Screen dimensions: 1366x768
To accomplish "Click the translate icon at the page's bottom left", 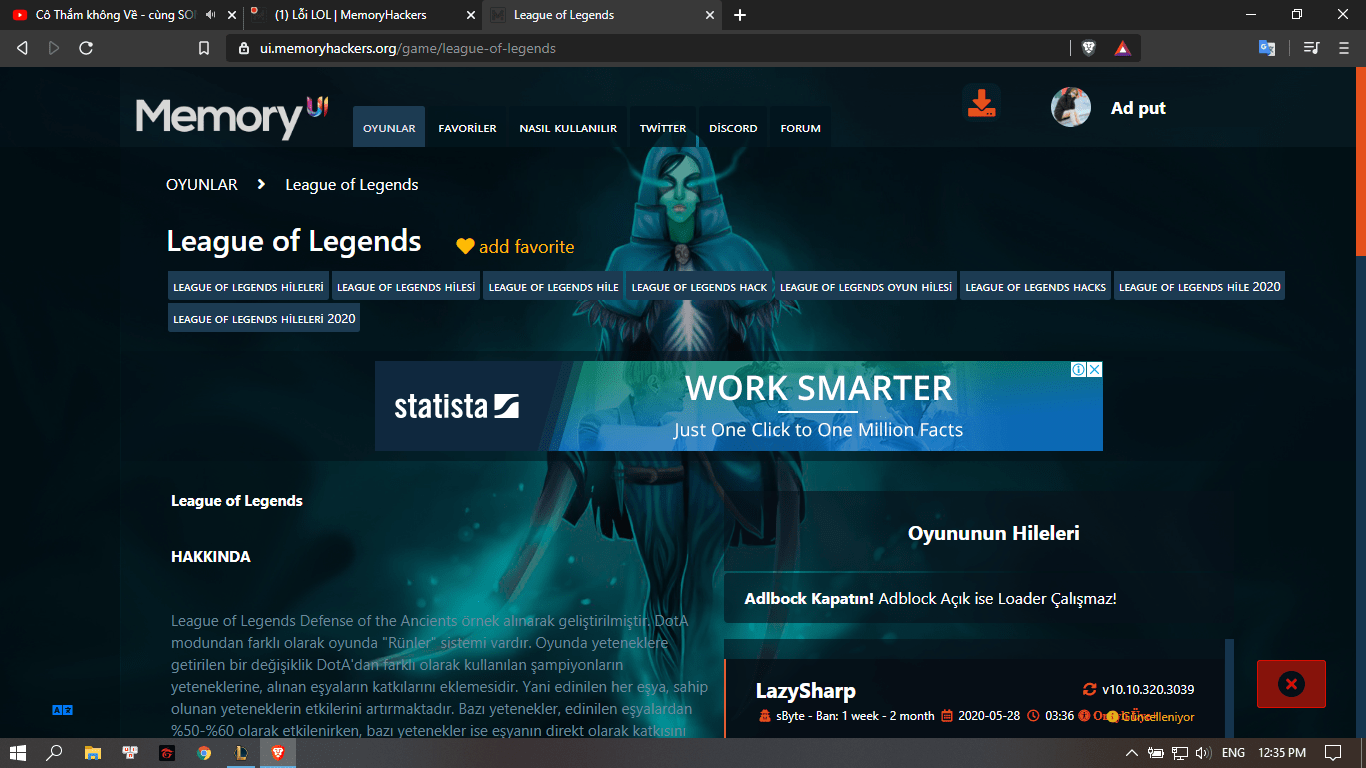I will (62, 710).
